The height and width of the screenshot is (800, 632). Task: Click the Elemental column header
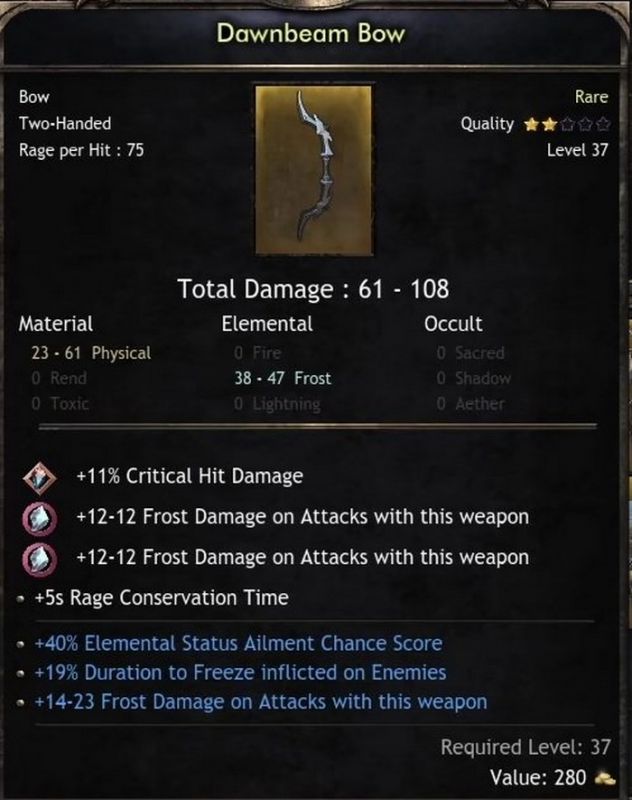[267, 323]
